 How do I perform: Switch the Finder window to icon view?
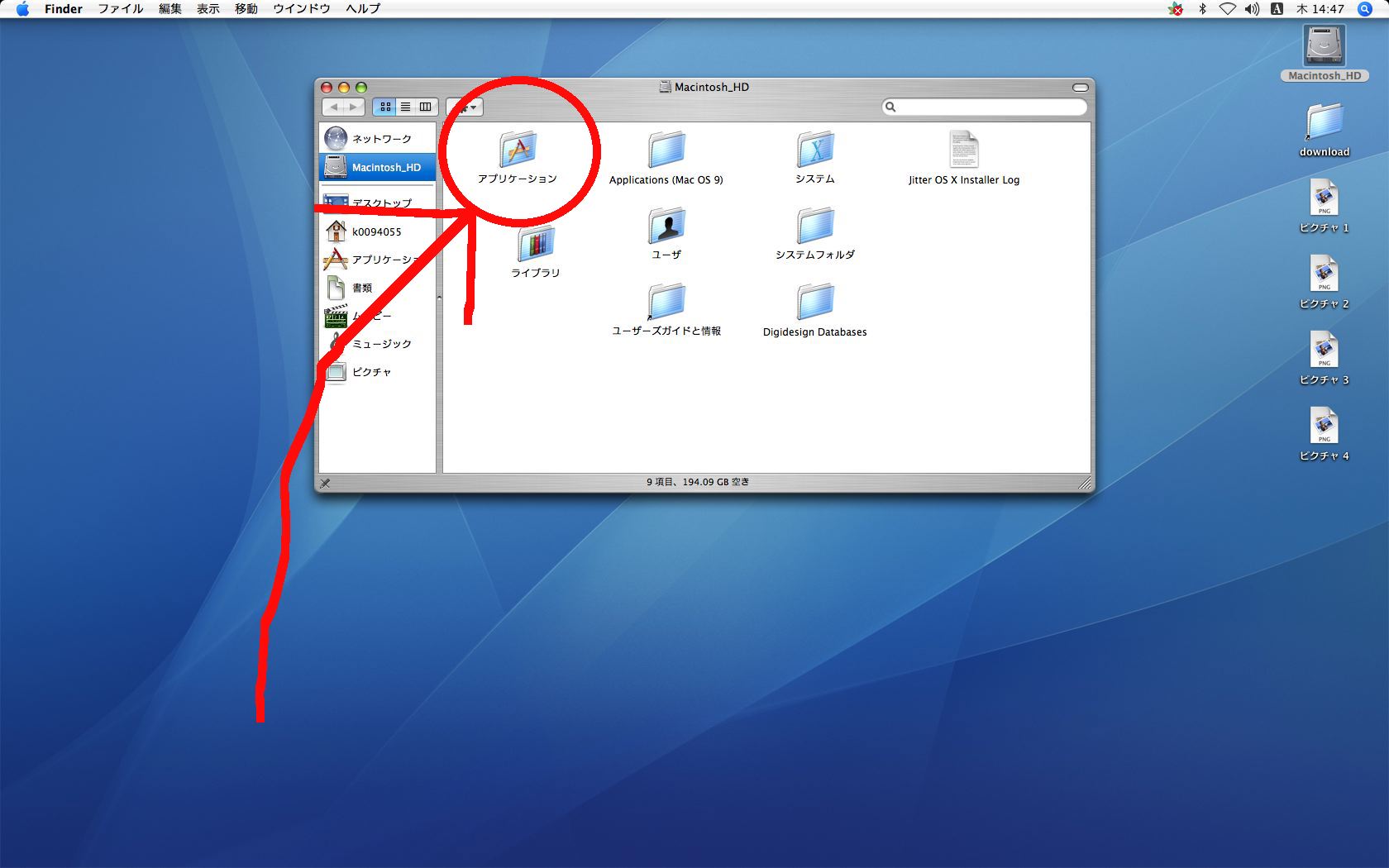[x=384, y=107]
